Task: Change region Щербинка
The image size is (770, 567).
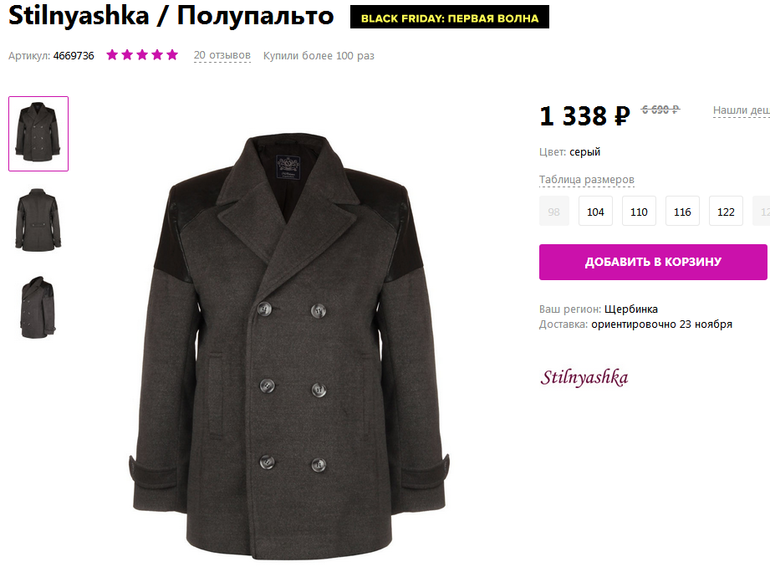Action: coord(631,309)
